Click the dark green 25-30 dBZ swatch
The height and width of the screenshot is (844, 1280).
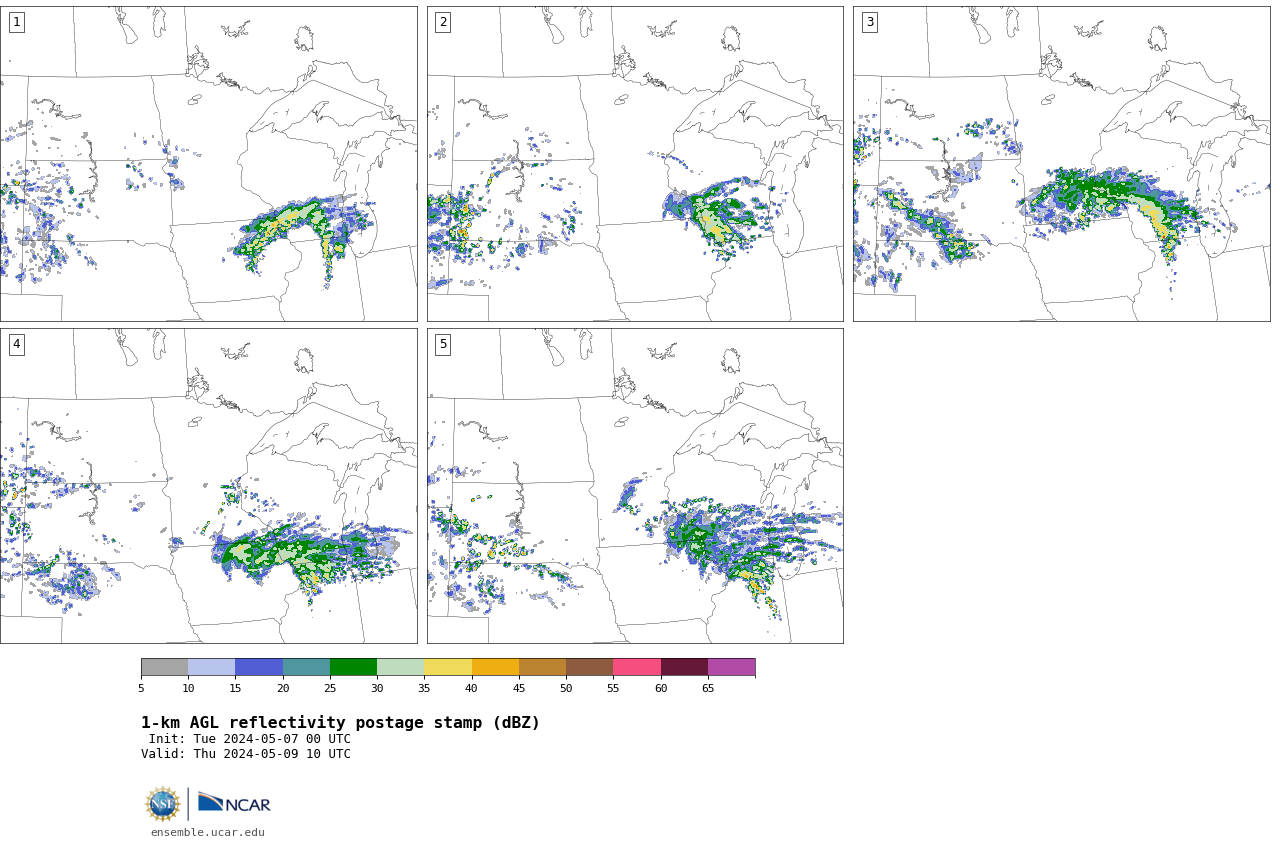click(x=353, y=667)
